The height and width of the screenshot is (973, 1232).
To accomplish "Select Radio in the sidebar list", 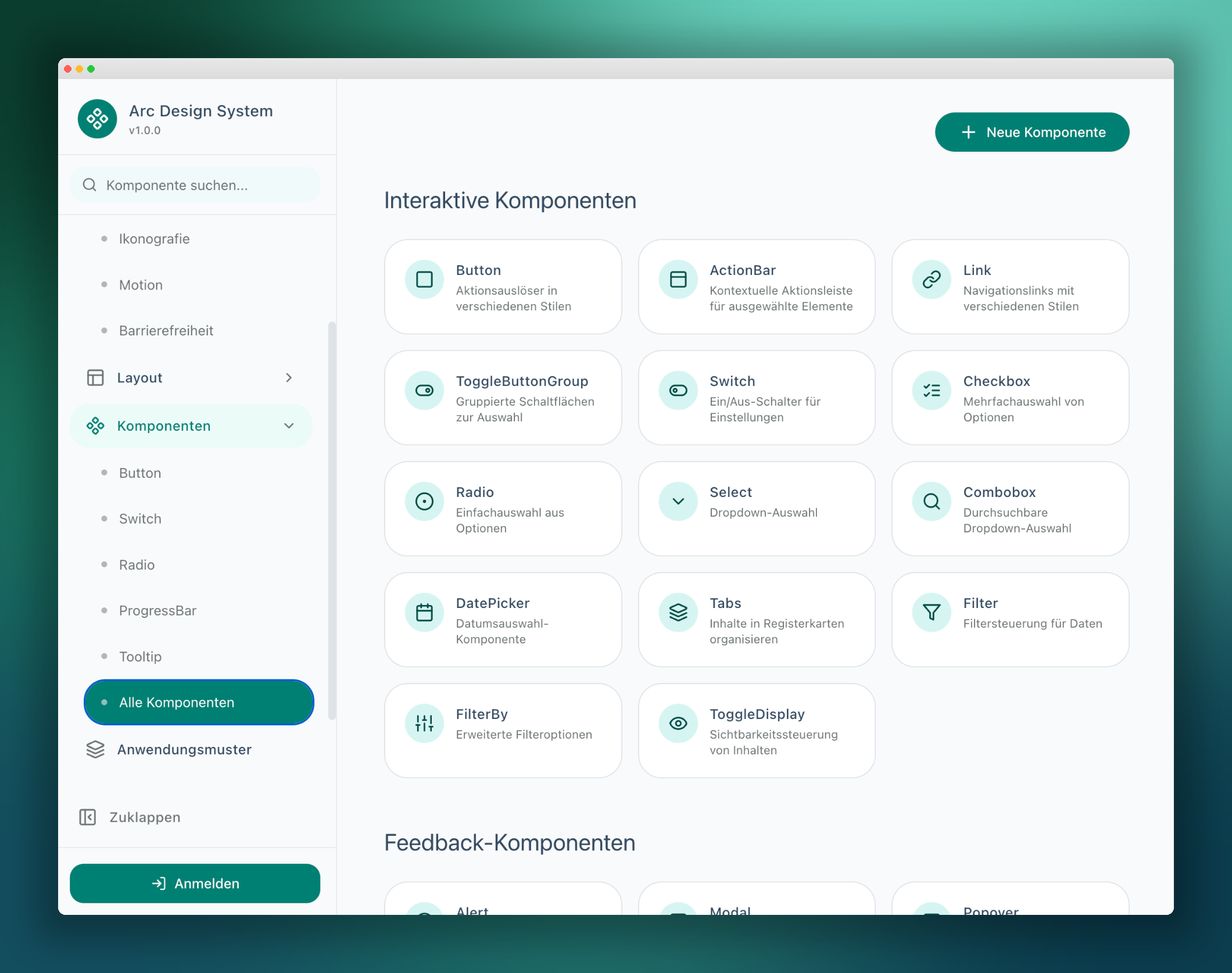I will point(199,565).
